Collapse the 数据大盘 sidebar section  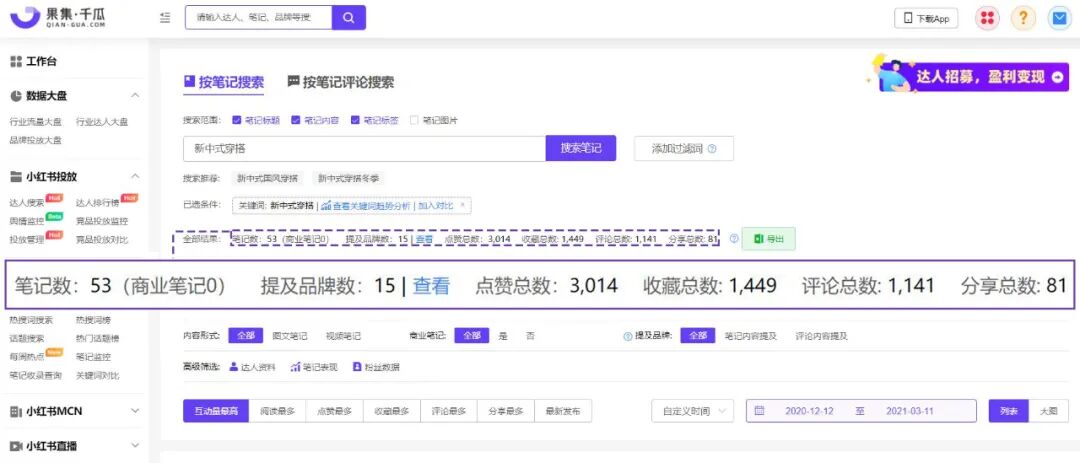(135, 95)
